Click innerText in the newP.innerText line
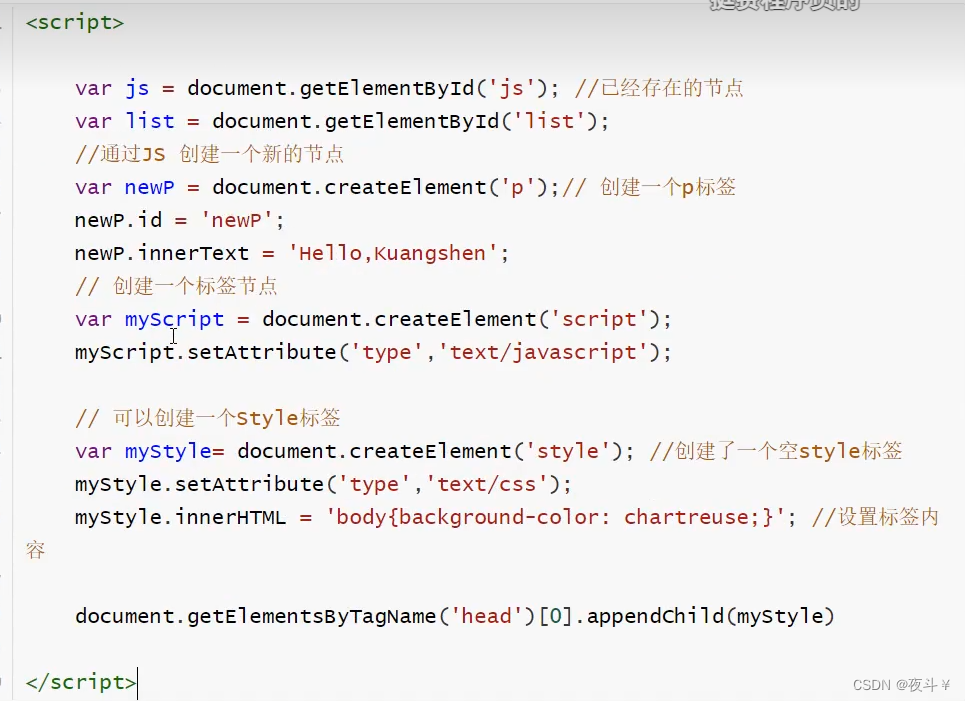Viewport: 965px width, 701px height. click(x=193, y=253)
